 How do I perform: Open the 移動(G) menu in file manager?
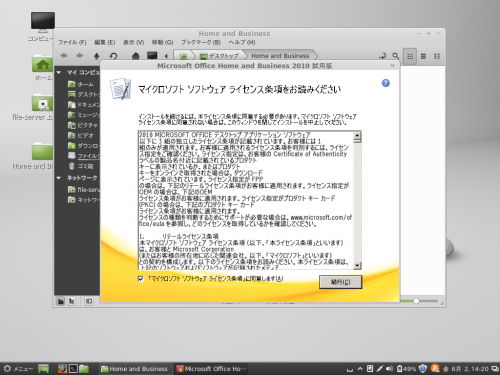[x=162, y=42]
